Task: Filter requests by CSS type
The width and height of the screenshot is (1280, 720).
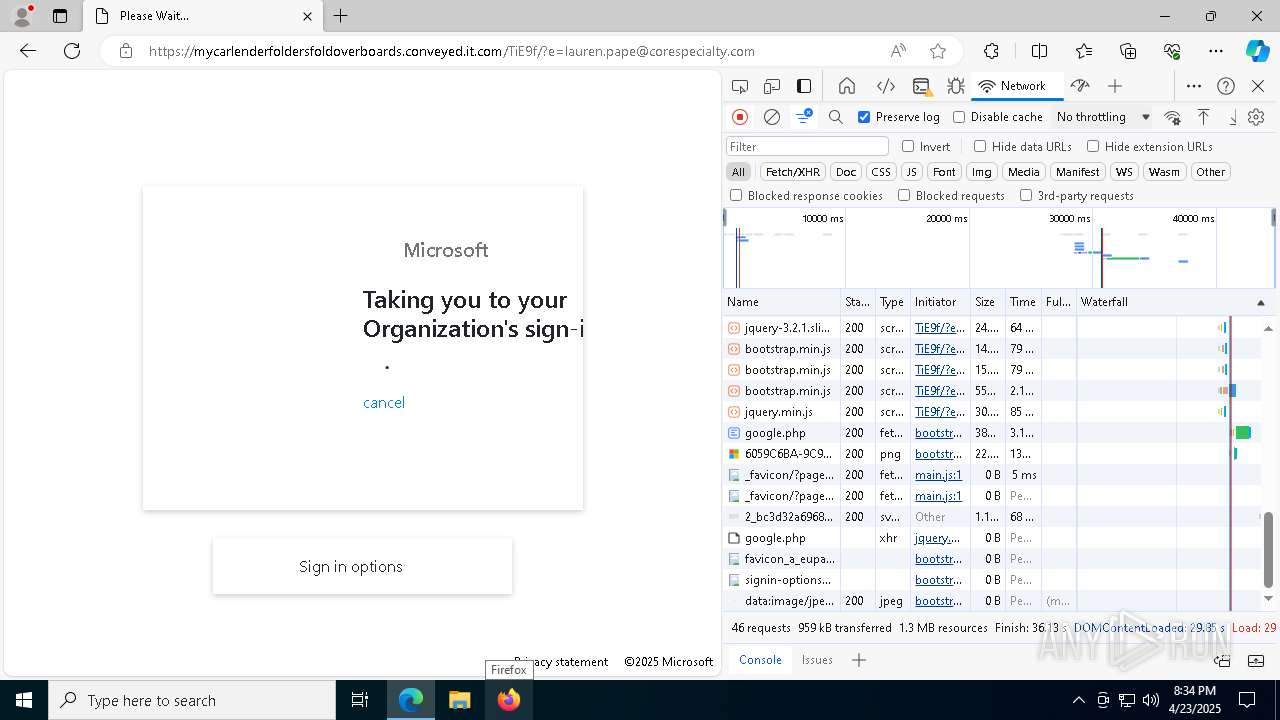Action: 880,172
